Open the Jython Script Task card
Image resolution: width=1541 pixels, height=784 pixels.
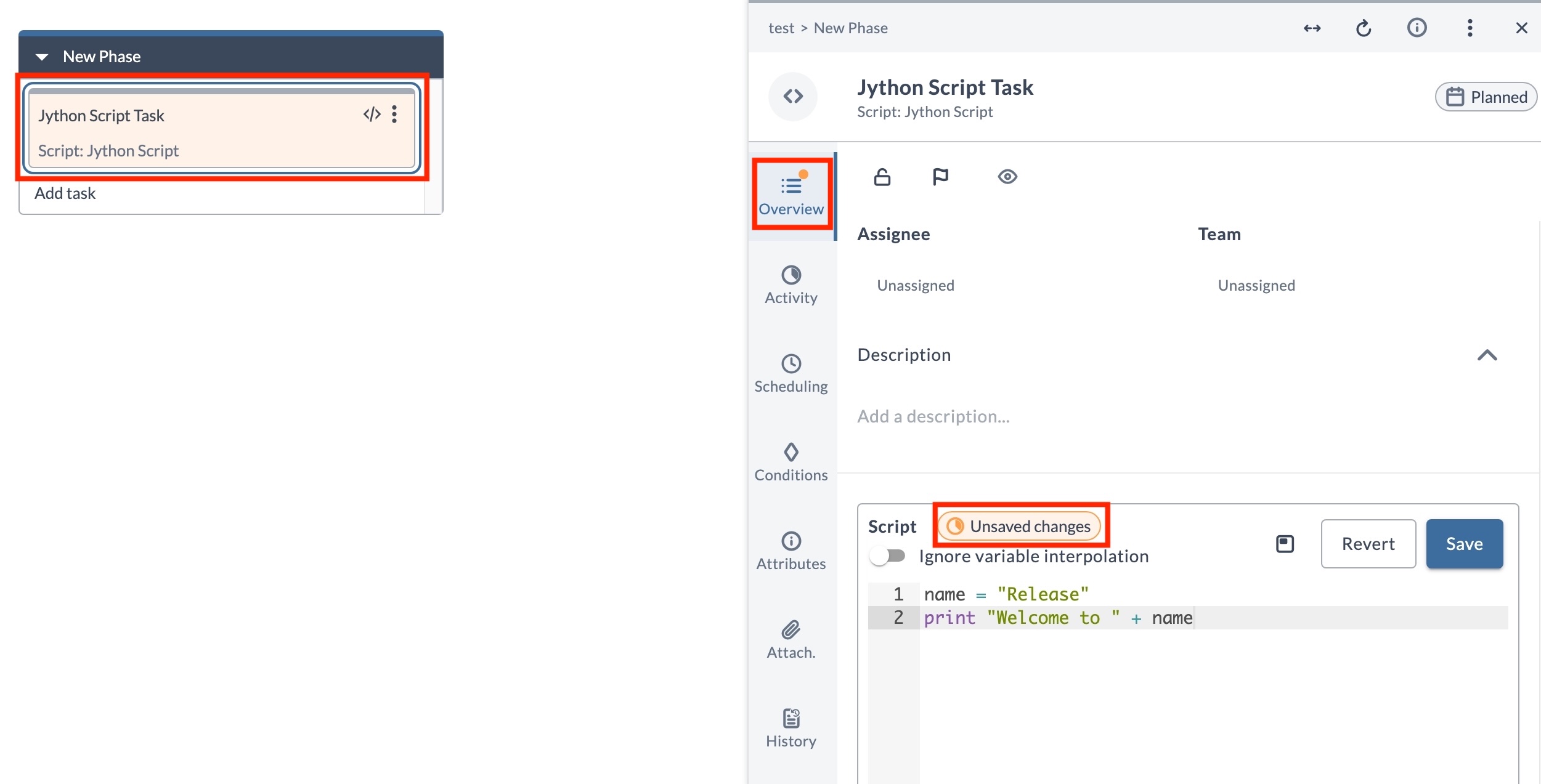[x=222, y=128]
